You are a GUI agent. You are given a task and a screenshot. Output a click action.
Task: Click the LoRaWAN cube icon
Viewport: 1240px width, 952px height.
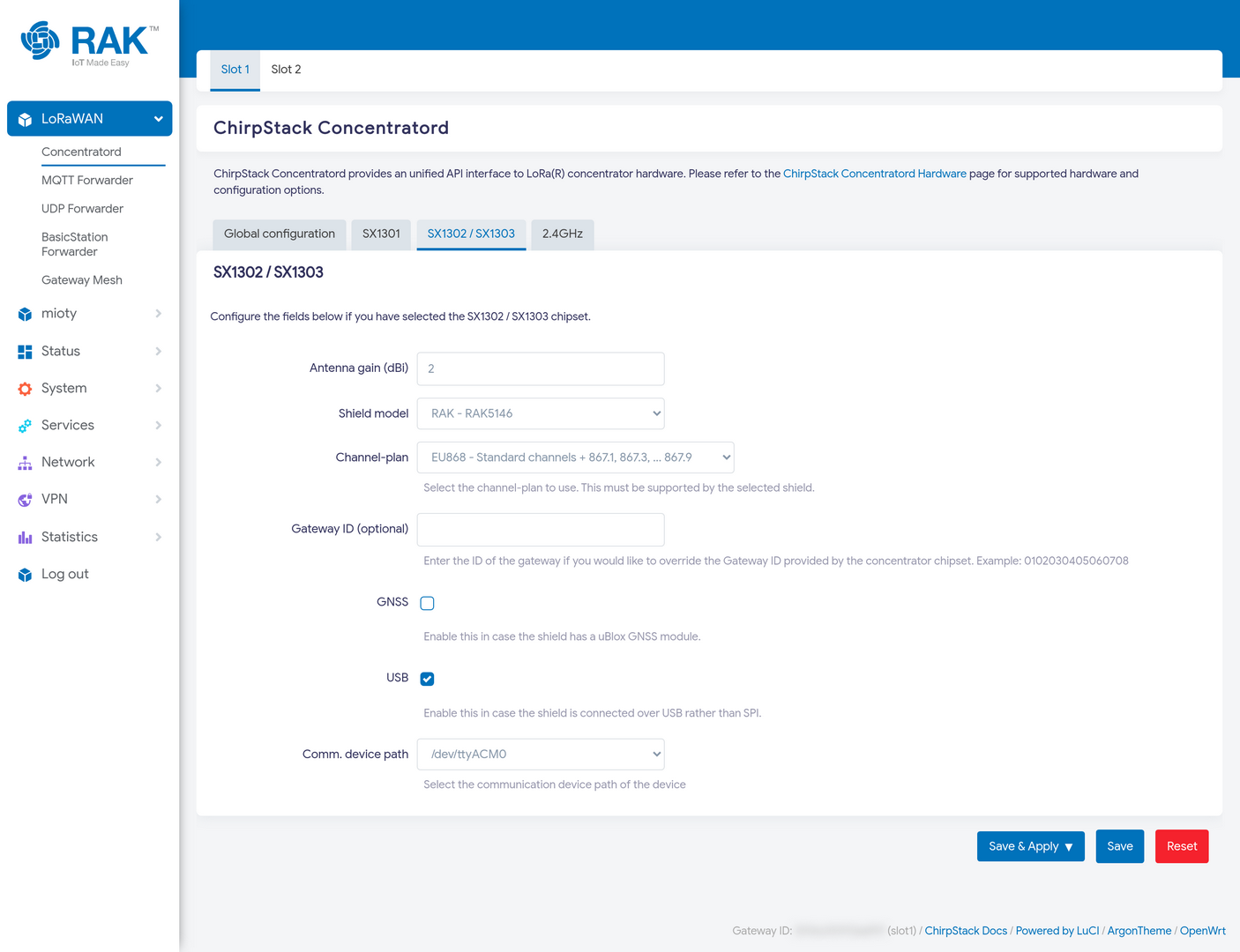click(x=25, y=119)
